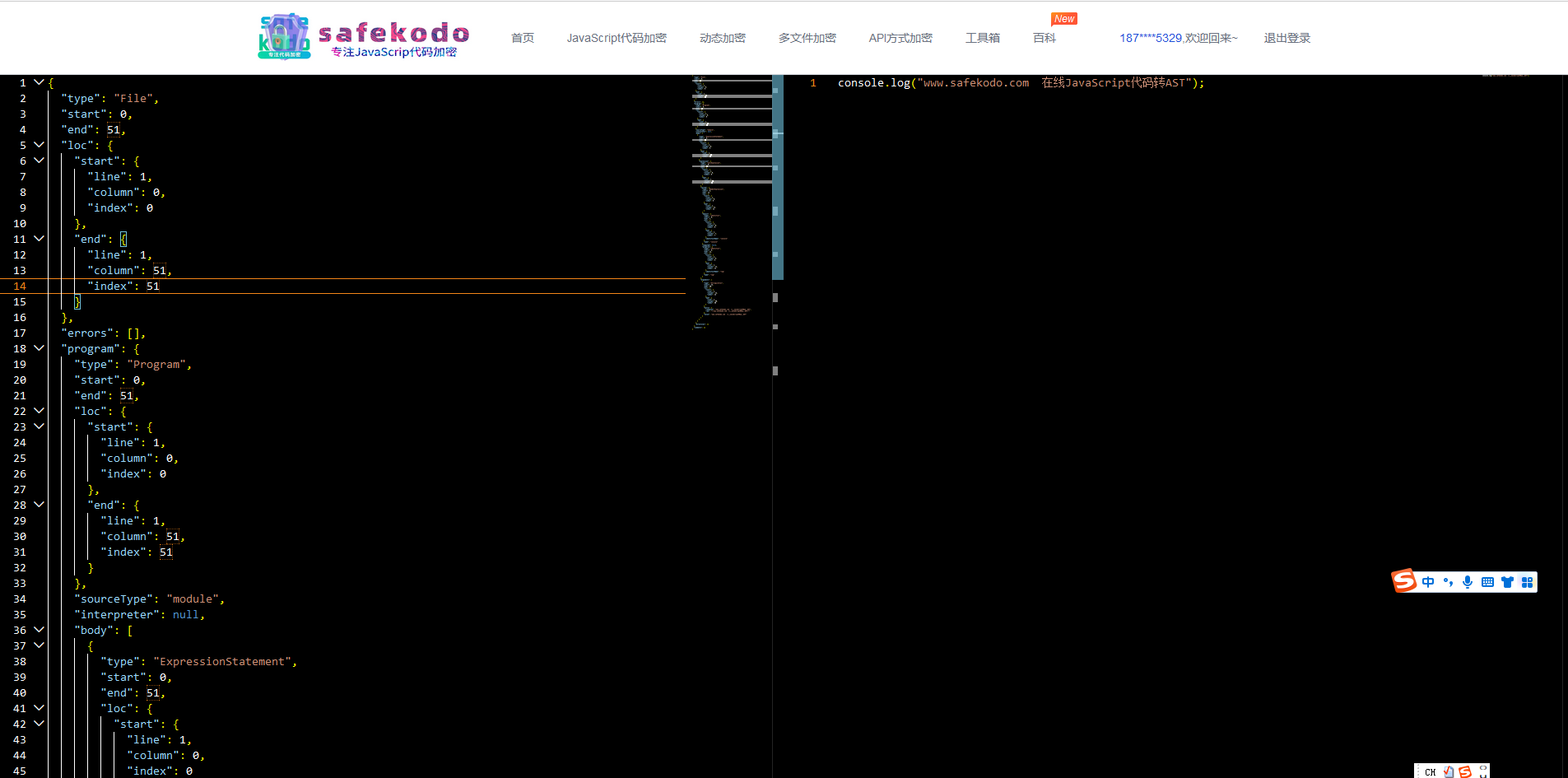Image resolution: width=1568 pixels, height=778 pixels.
Task: Click the 187****5329 account welcome link
Action: click(1179, 38)
